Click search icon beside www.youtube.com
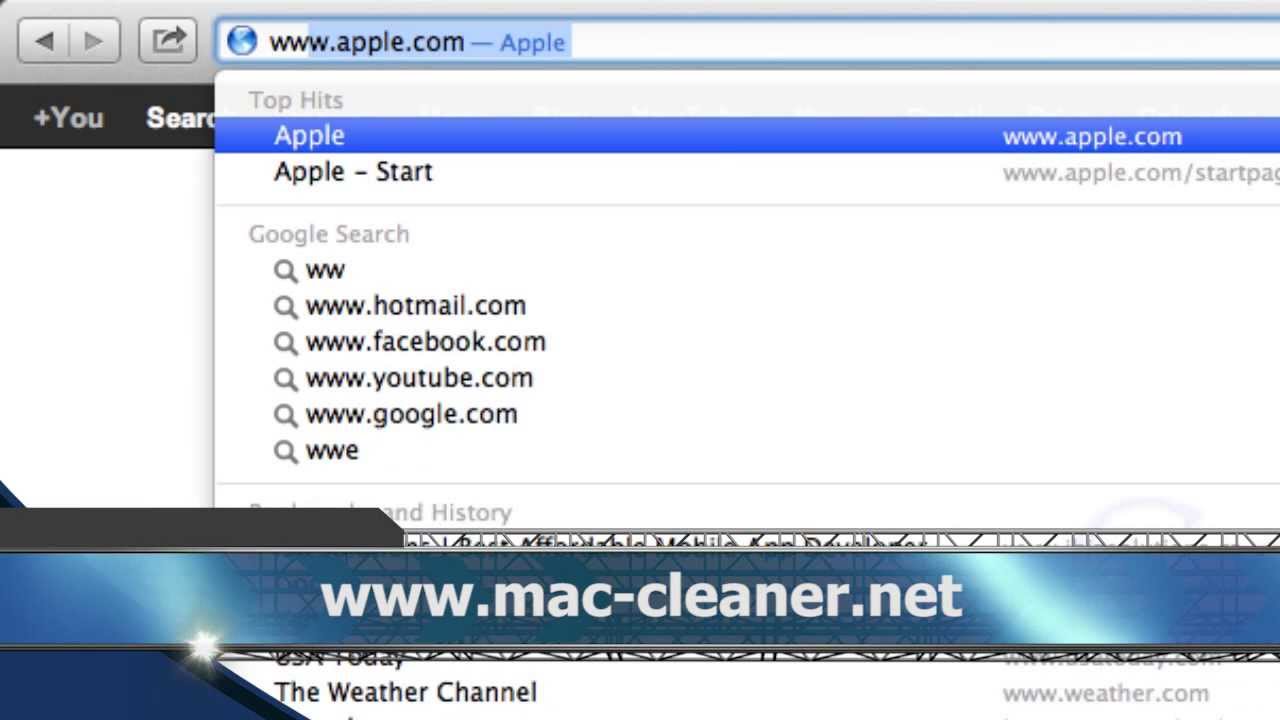 click(286, 379)
